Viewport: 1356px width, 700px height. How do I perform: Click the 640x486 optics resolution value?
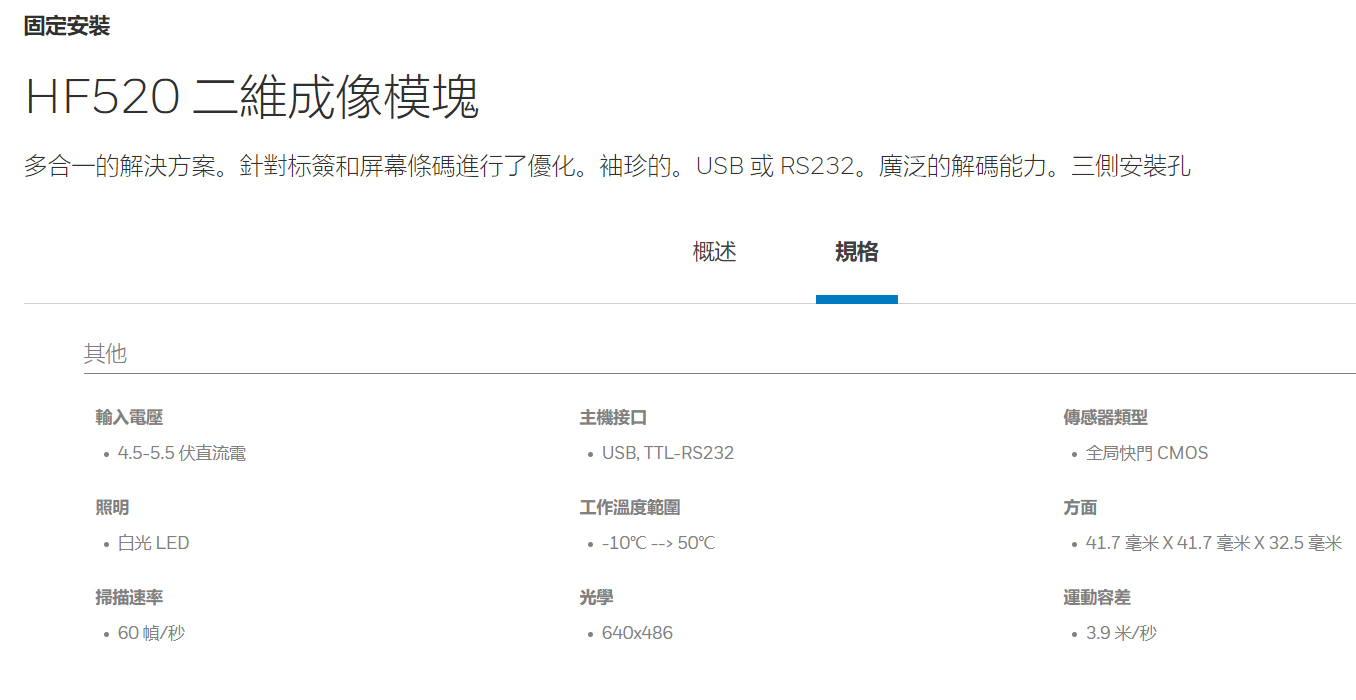click(x=637, y=633)
